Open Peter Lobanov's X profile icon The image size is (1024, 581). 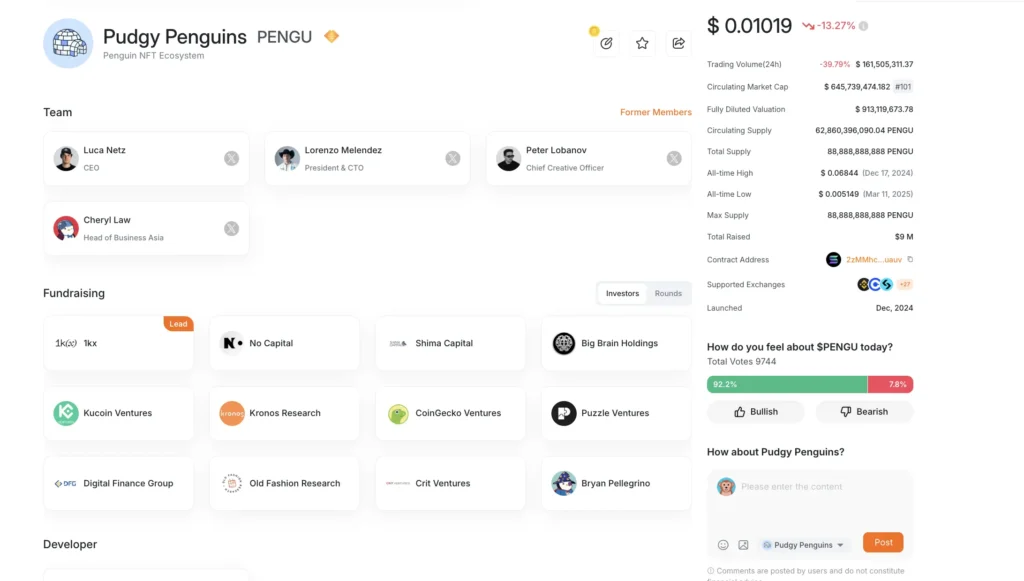click(674, 158)
